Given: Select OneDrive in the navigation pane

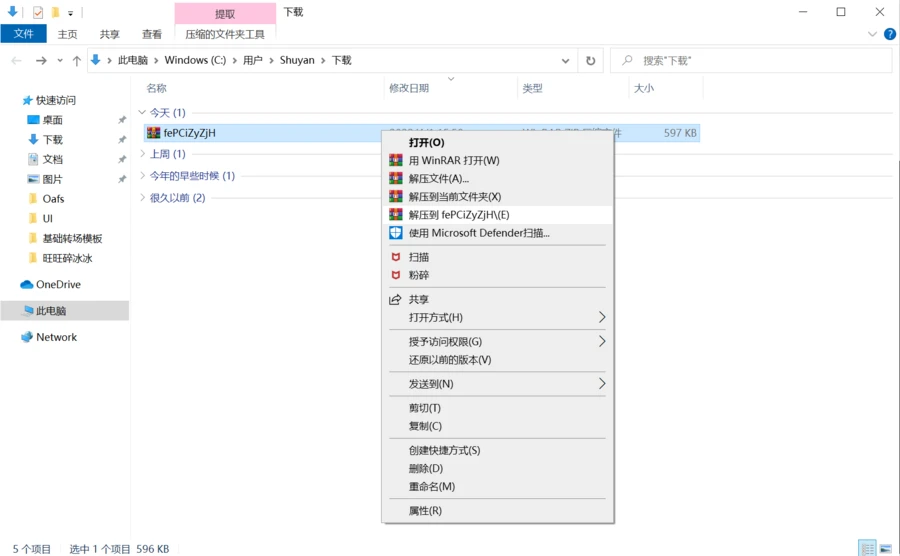Looking at the screenshot, I should (58, 284).
